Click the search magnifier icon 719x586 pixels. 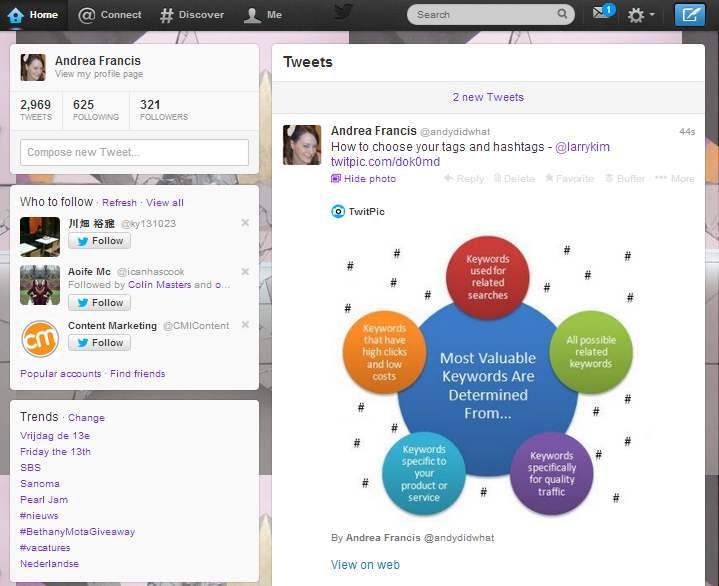(562, 14)
